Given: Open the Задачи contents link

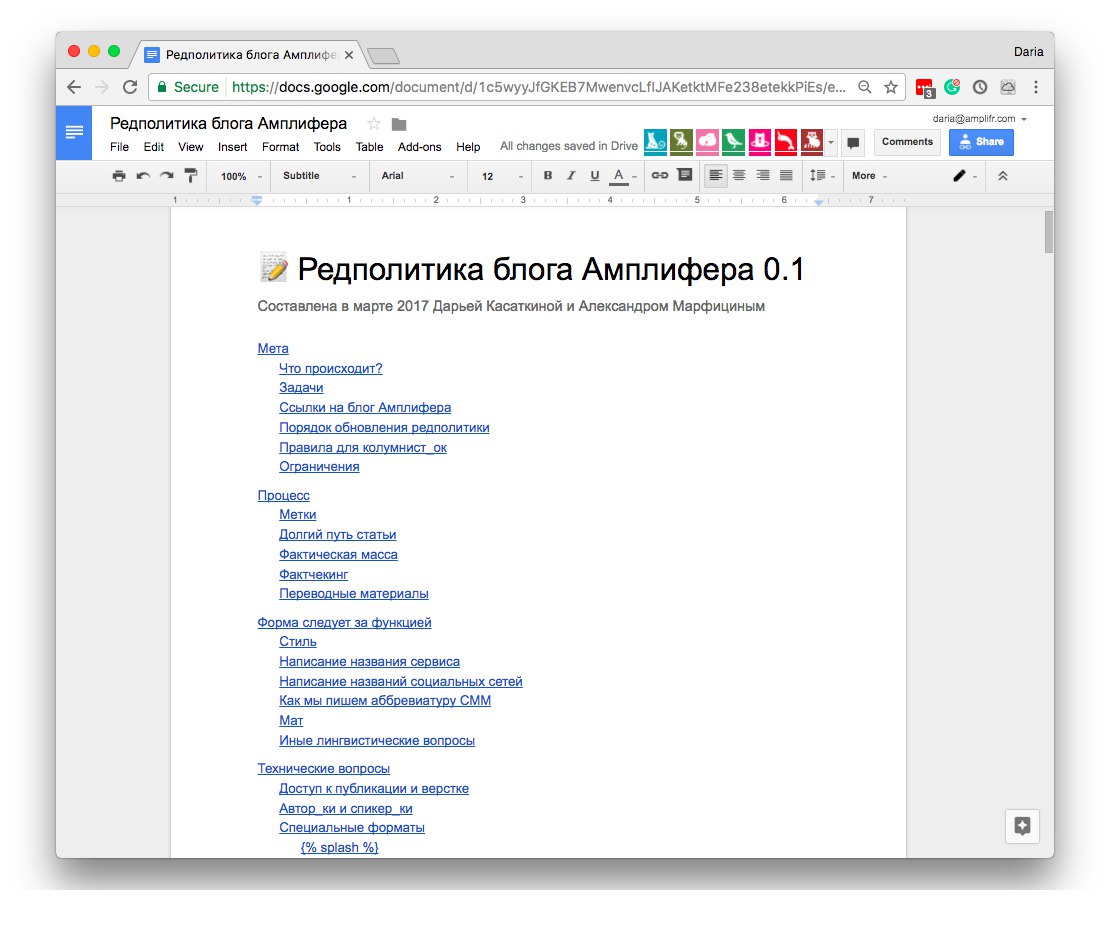Looking at the screenshot, I should [301, 387].
